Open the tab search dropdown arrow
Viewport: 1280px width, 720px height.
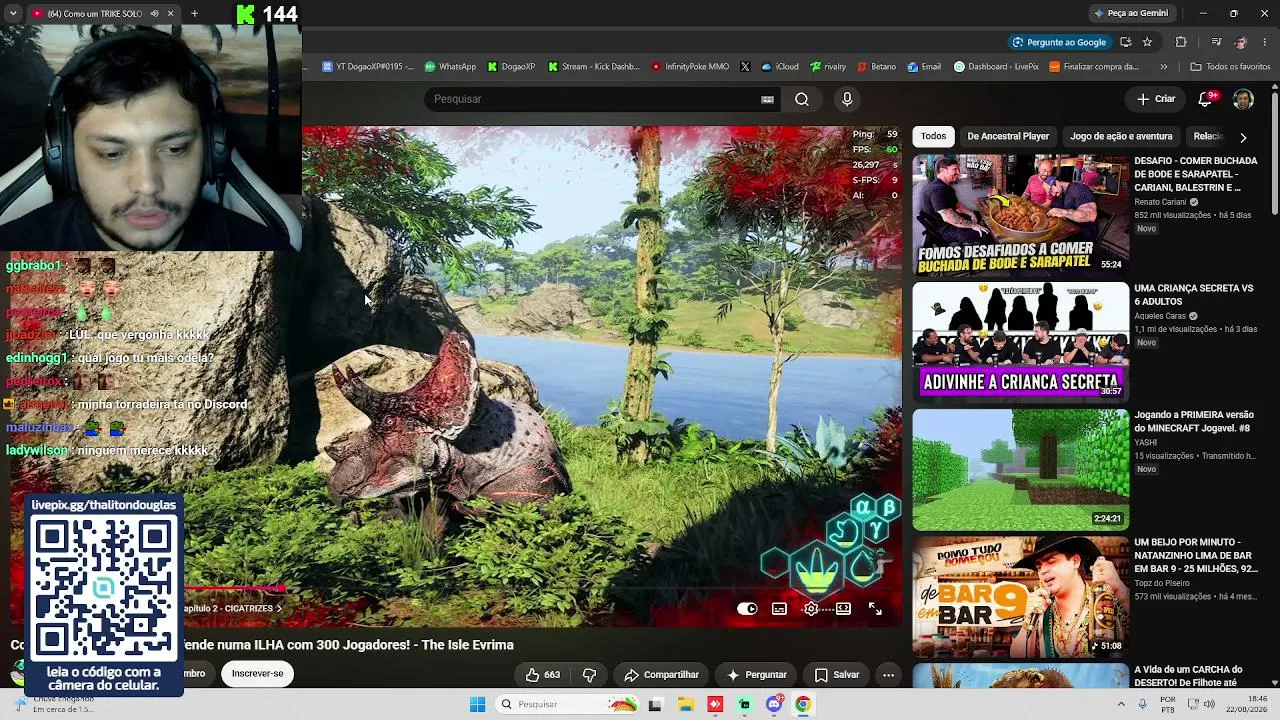coord(13,14)
